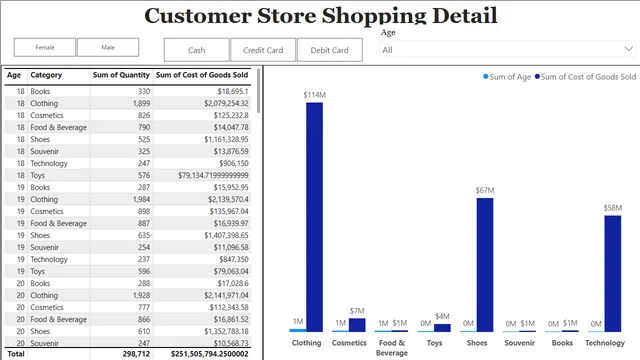Select cell $17,028.6 in table
The image size is (640, 360).
[x=233, y=283]
